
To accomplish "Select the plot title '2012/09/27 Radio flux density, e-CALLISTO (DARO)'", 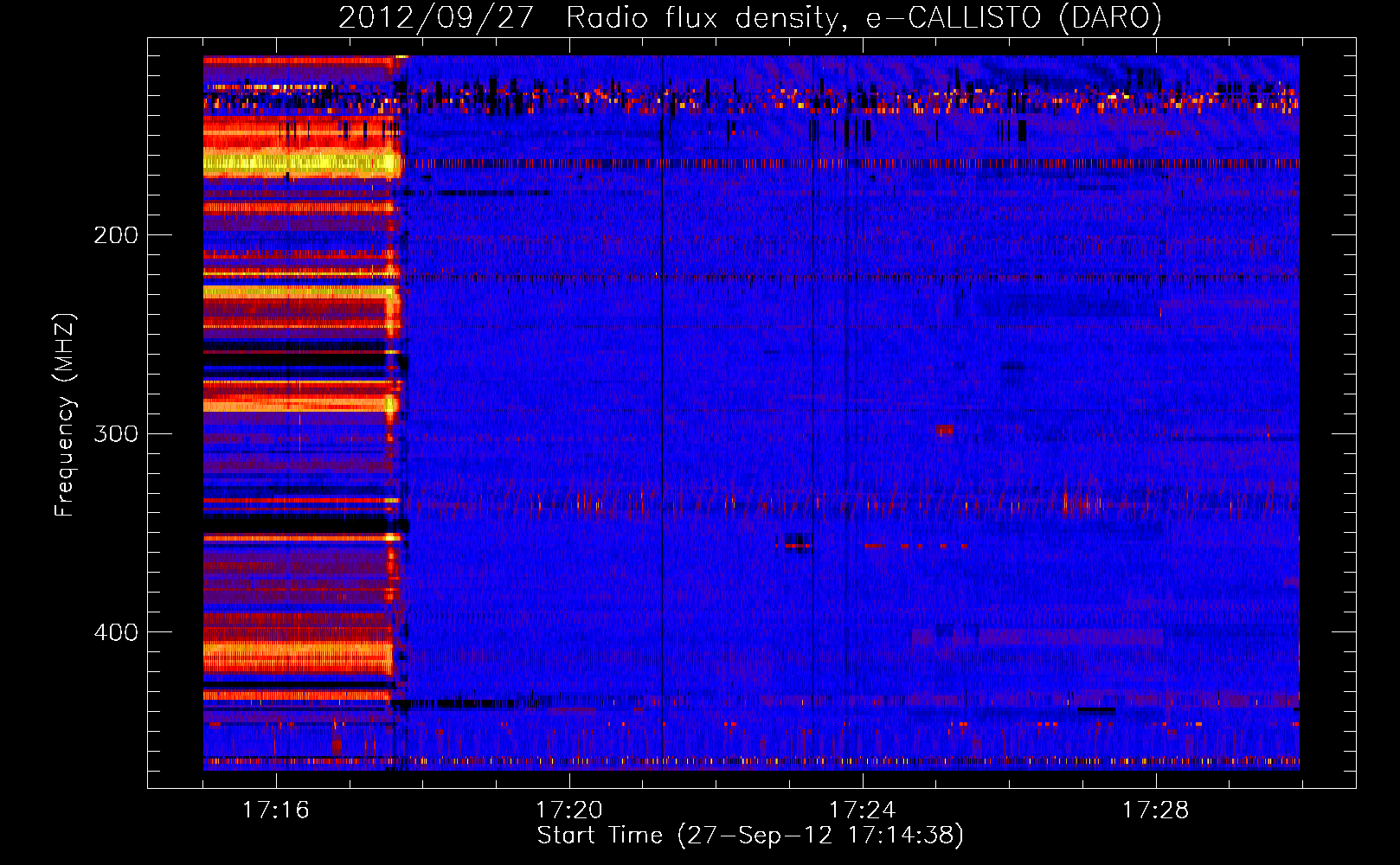I will coord(750,17).
